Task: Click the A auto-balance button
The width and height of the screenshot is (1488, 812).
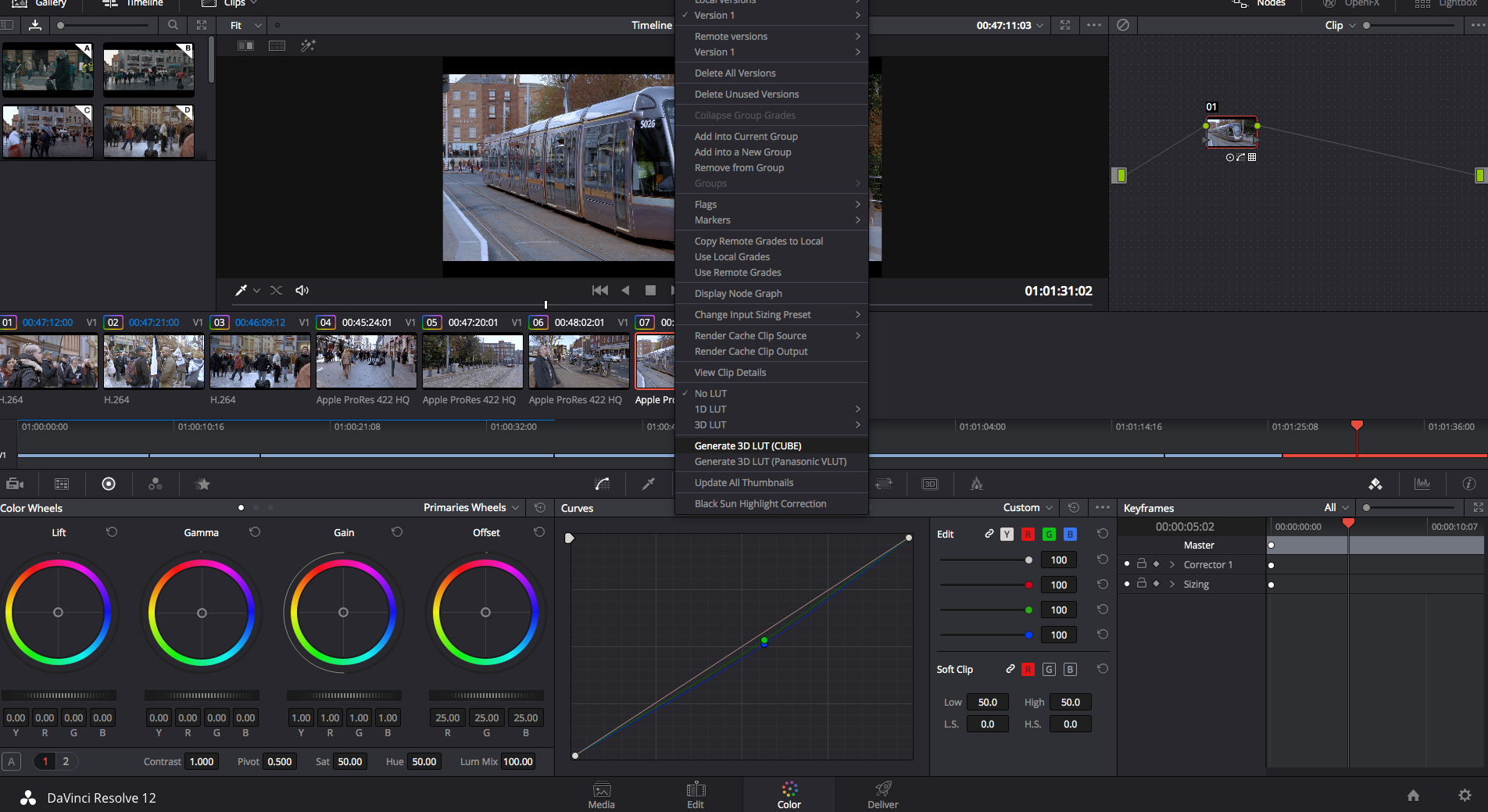Action: (x=12, y=761)
